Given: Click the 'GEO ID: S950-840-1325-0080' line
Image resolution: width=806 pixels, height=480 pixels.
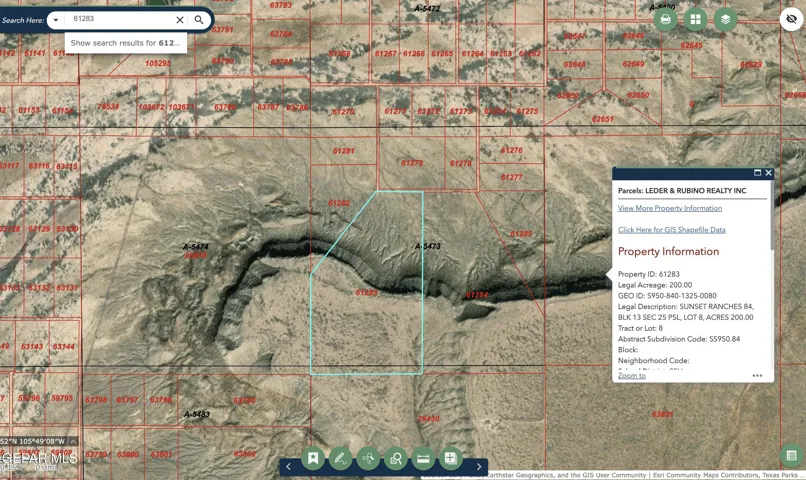Looking at the screenshot, I should click(667, 296).
